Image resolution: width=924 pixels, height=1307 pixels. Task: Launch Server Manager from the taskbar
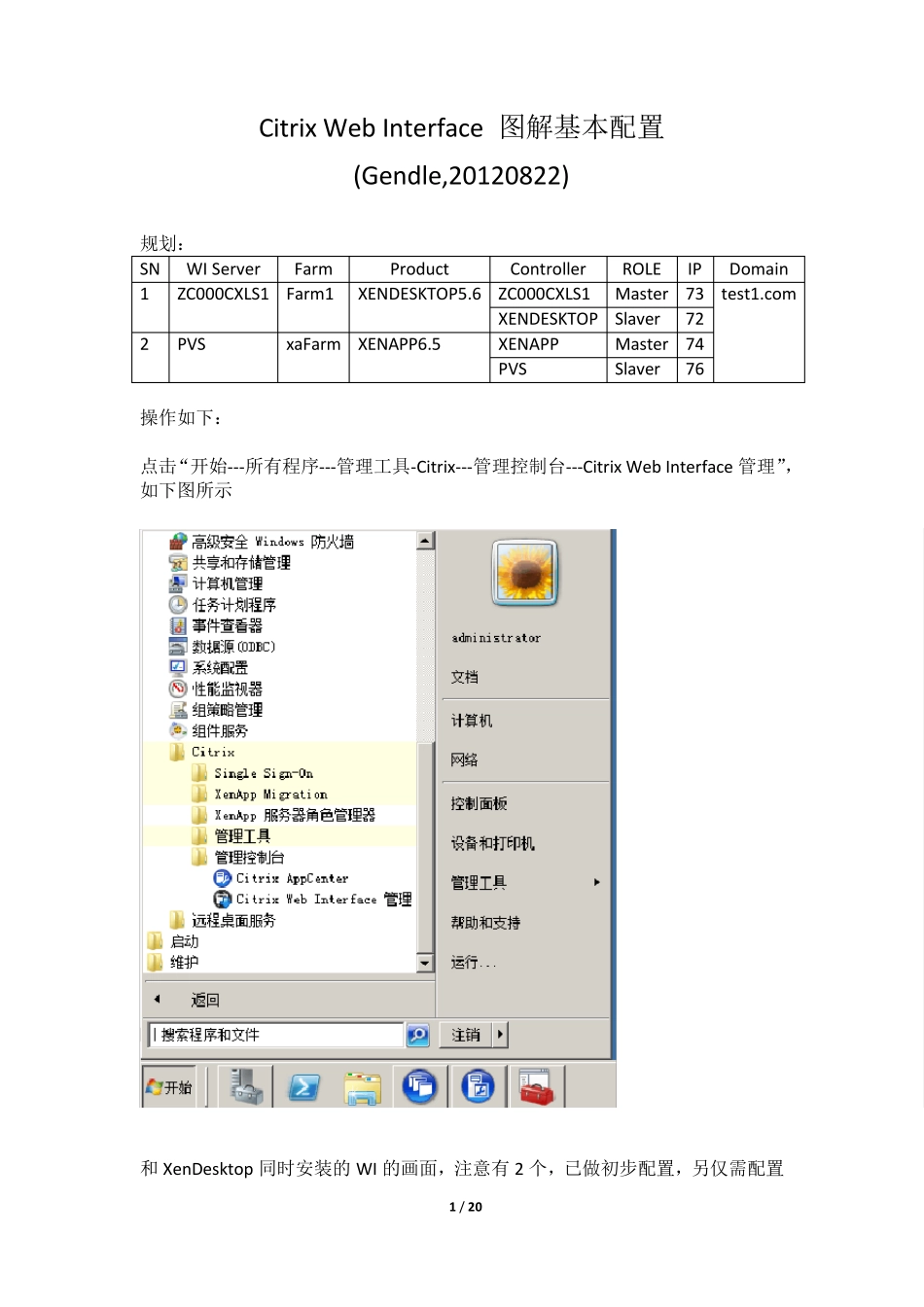(x=246, y=1086)
